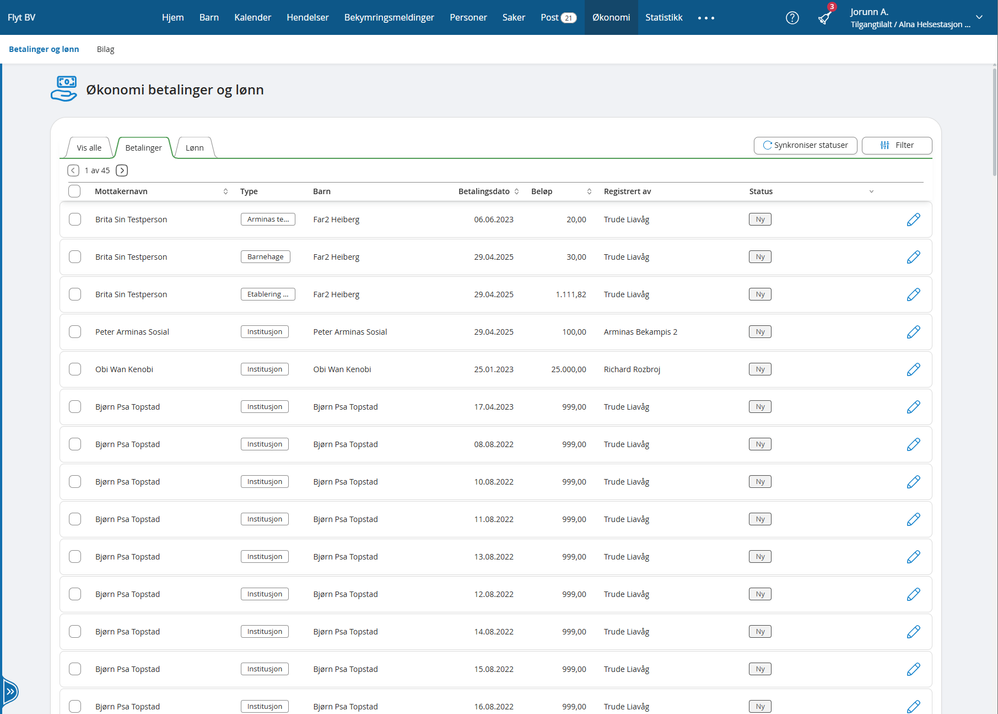Open the rocket notifications icon

824,18
